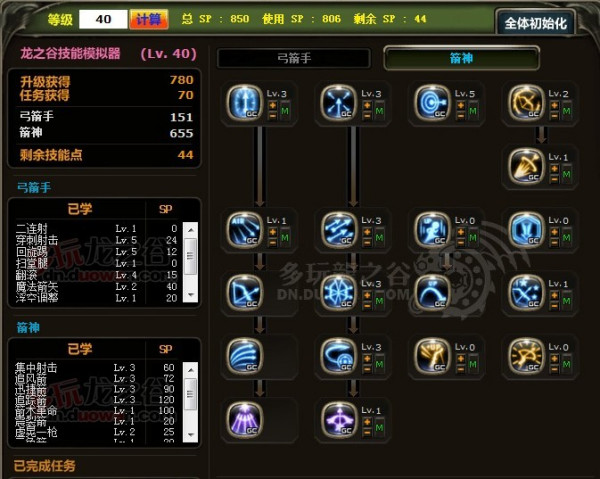The height and width of the screenshot is (479, 600).
Task: Click the 计算 calculate button
Action: point(149,19)
